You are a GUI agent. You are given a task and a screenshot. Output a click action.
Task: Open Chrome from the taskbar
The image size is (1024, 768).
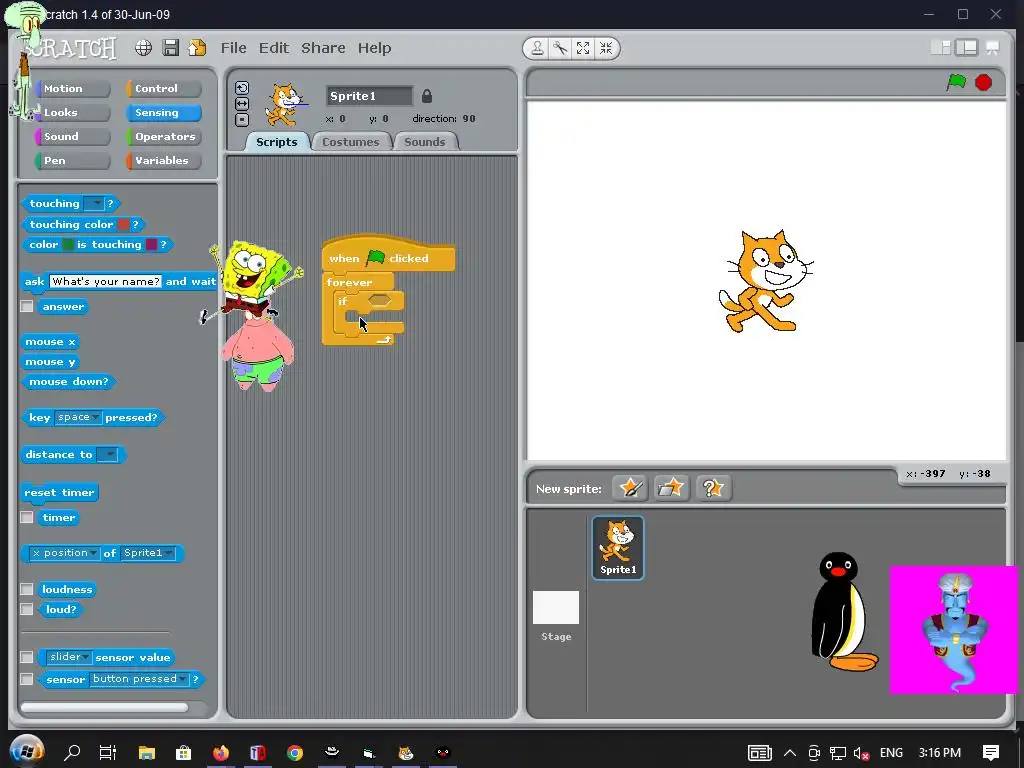pos(295,753)
